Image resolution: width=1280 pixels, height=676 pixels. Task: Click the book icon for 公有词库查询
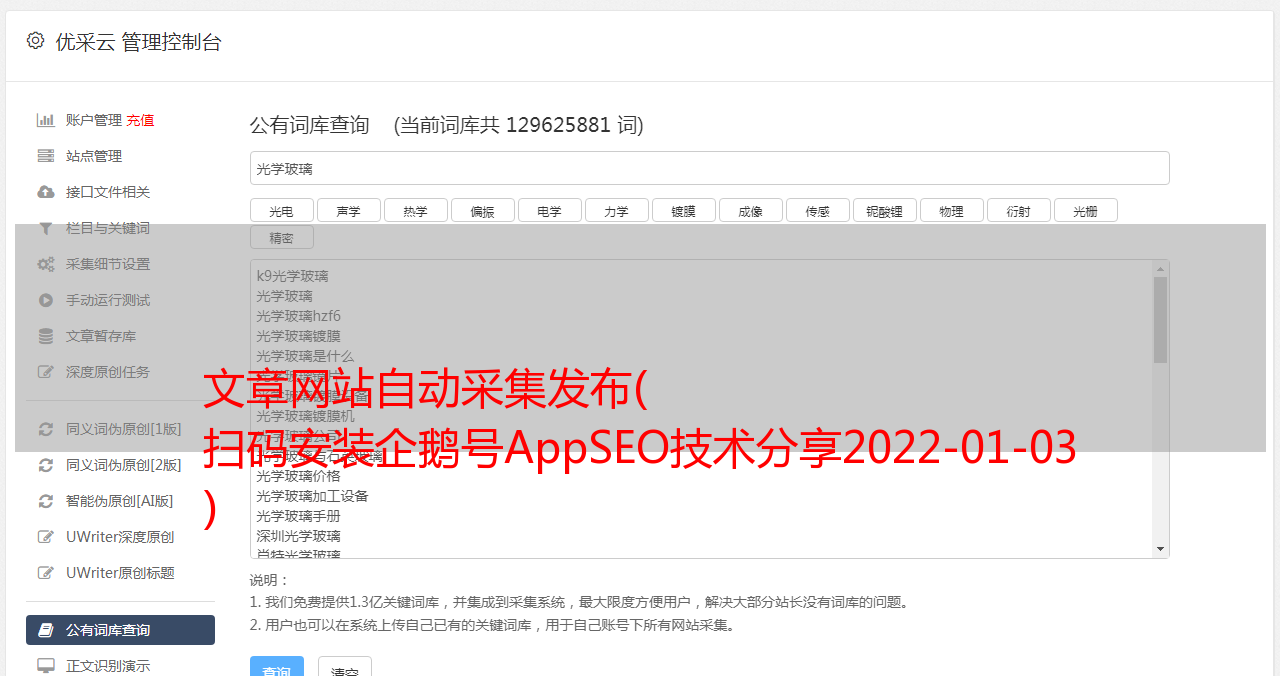[46, 630]
